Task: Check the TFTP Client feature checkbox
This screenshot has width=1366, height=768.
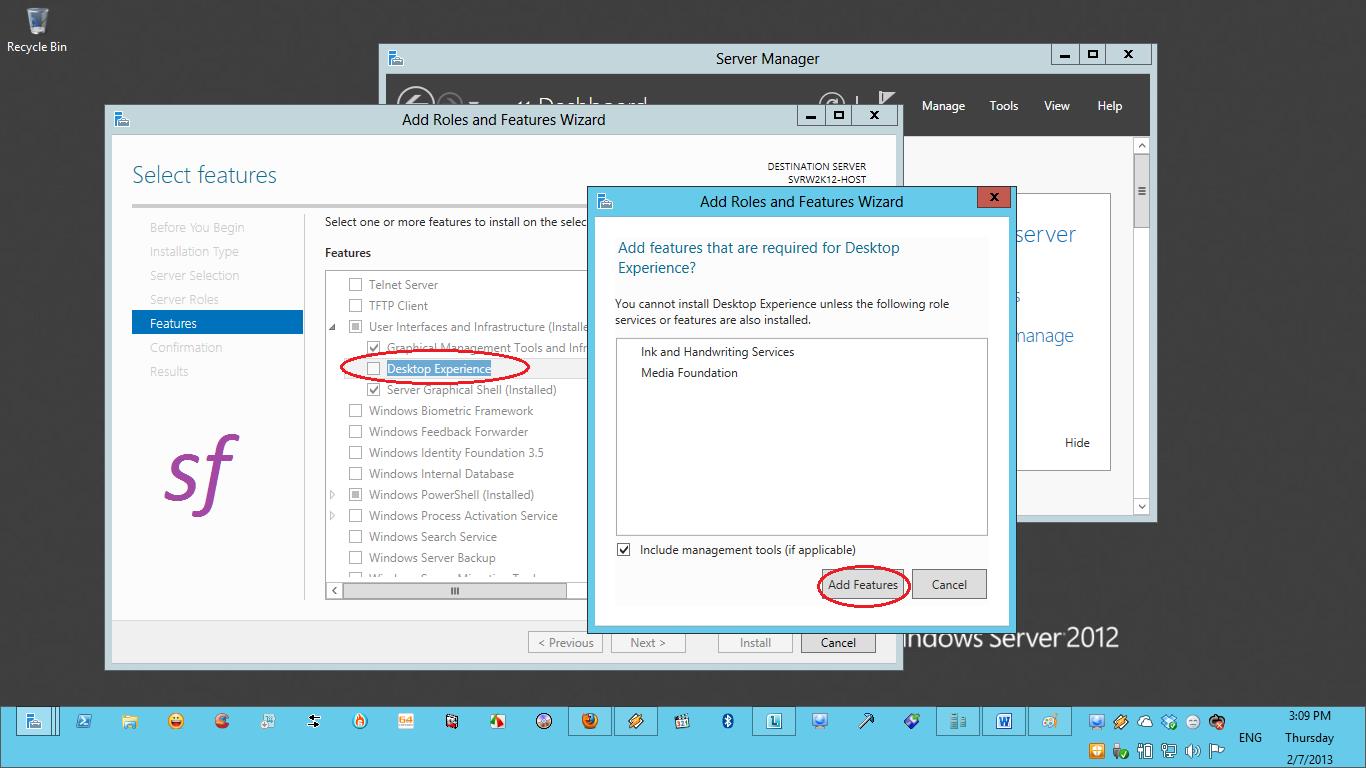Action: point(355,306)
